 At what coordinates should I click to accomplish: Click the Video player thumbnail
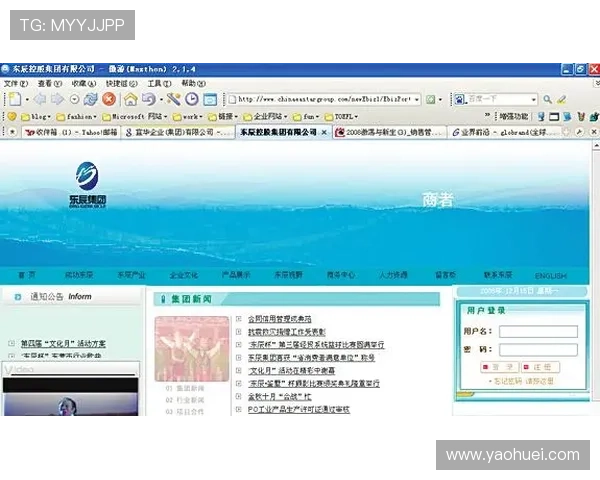[x=70, y=397]
